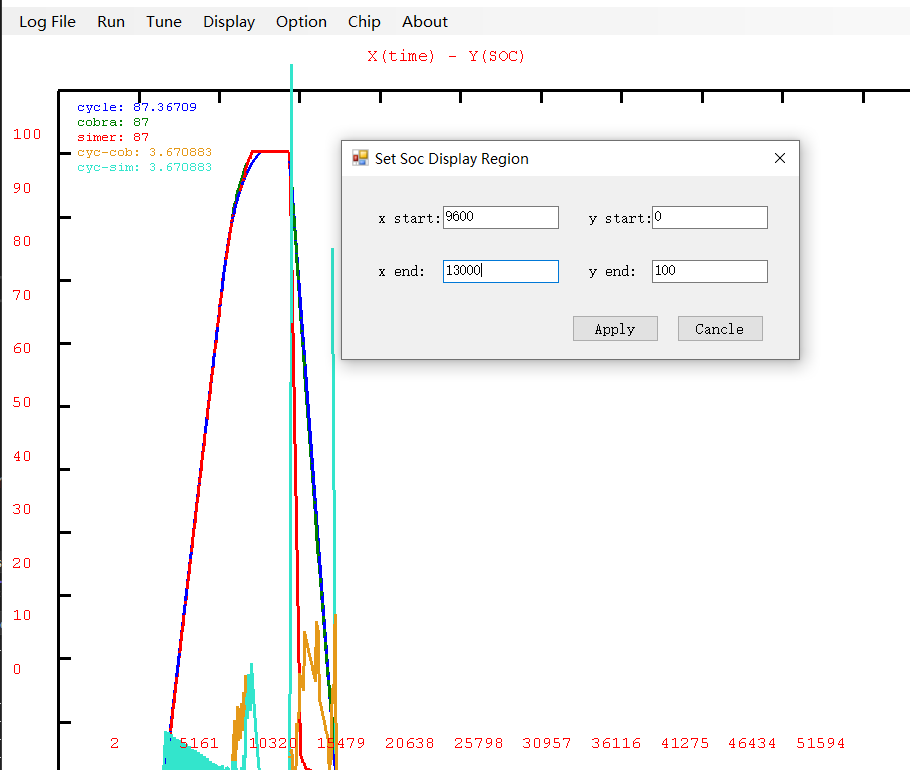
Task: Open the Option menu
Action: (301, 22)
